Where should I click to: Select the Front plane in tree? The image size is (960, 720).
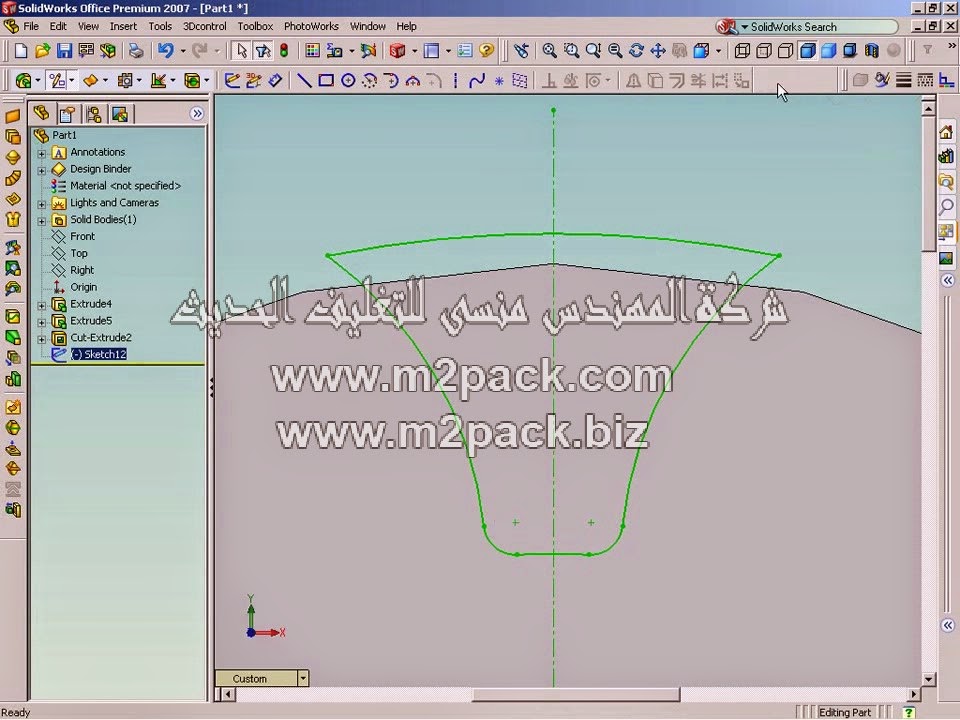click(82, 236)
